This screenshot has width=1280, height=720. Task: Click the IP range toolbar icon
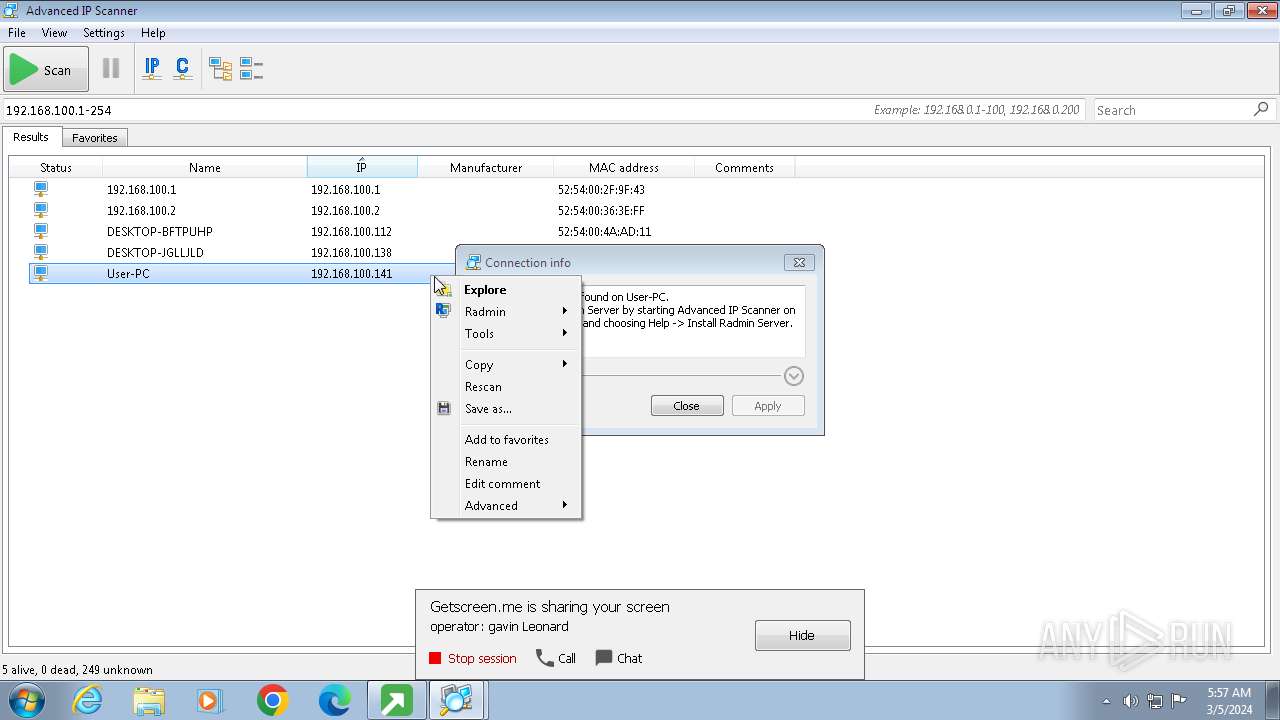pos(152,69)
